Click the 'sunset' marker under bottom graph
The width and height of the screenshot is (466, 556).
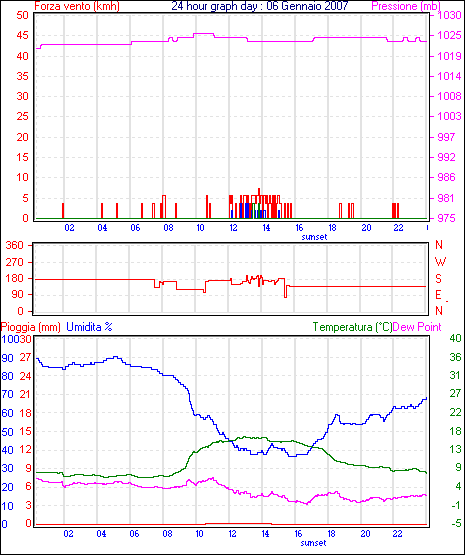click(313, 543)
